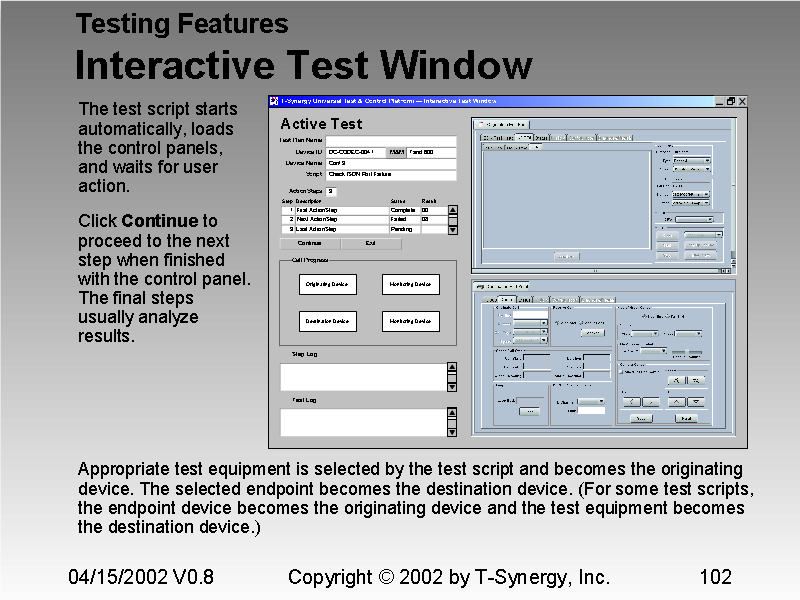This screenshot has width=800, height=600.
Task: Switch to the second tab of the top device panel
Action: (524, 138)
